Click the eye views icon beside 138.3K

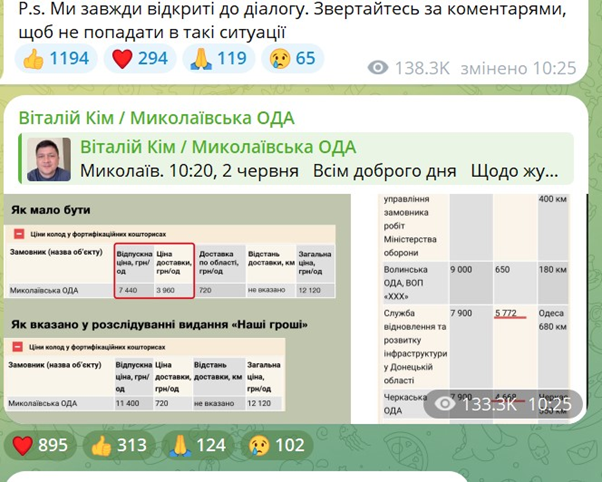click(378, 68)
